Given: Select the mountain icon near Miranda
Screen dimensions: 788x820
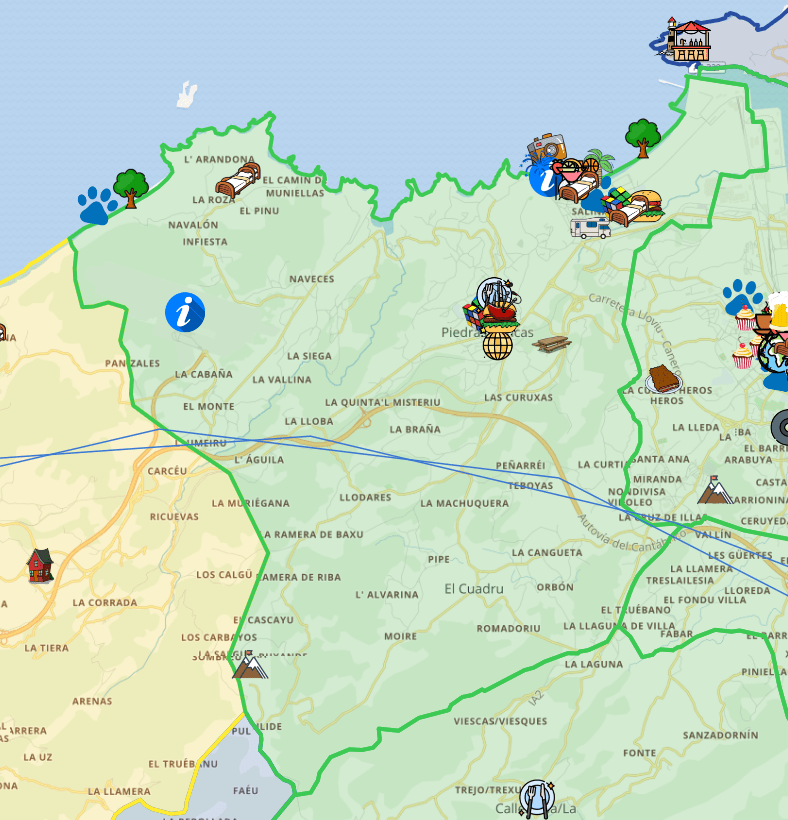Looking at the screenshot, I should coord(715,490).
